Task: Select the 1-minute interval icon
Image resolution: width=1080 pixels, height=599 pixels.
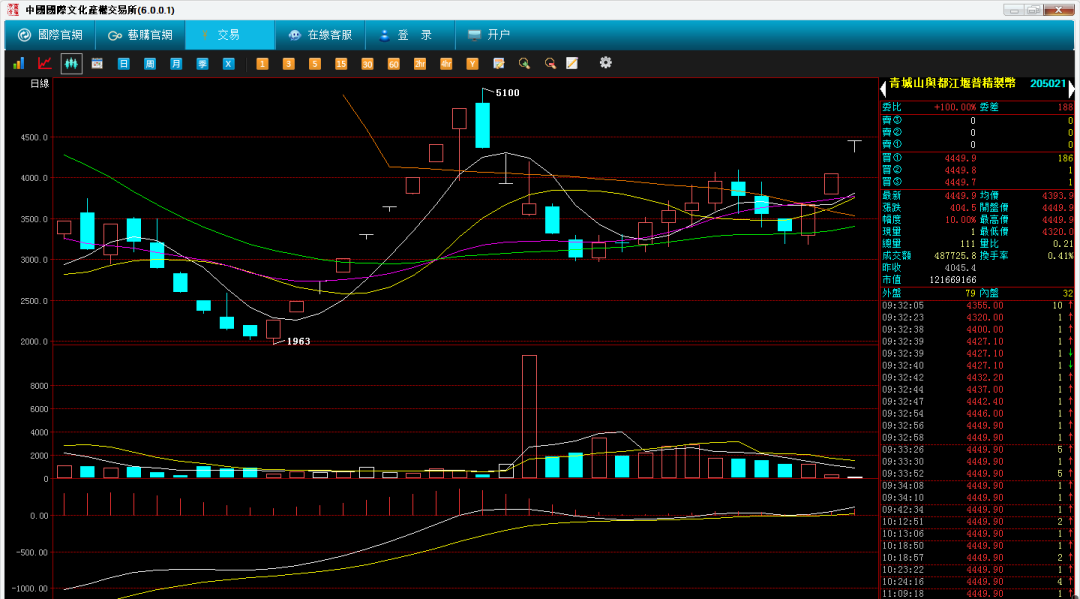Action: point(262,63)
